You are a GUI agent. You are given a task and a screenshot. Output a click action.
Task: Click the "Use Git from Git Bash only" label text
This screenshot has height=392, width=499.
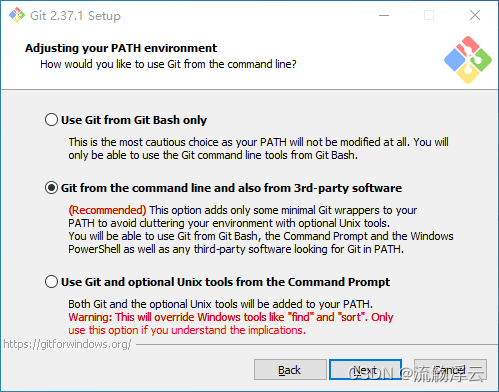point(134,120)
